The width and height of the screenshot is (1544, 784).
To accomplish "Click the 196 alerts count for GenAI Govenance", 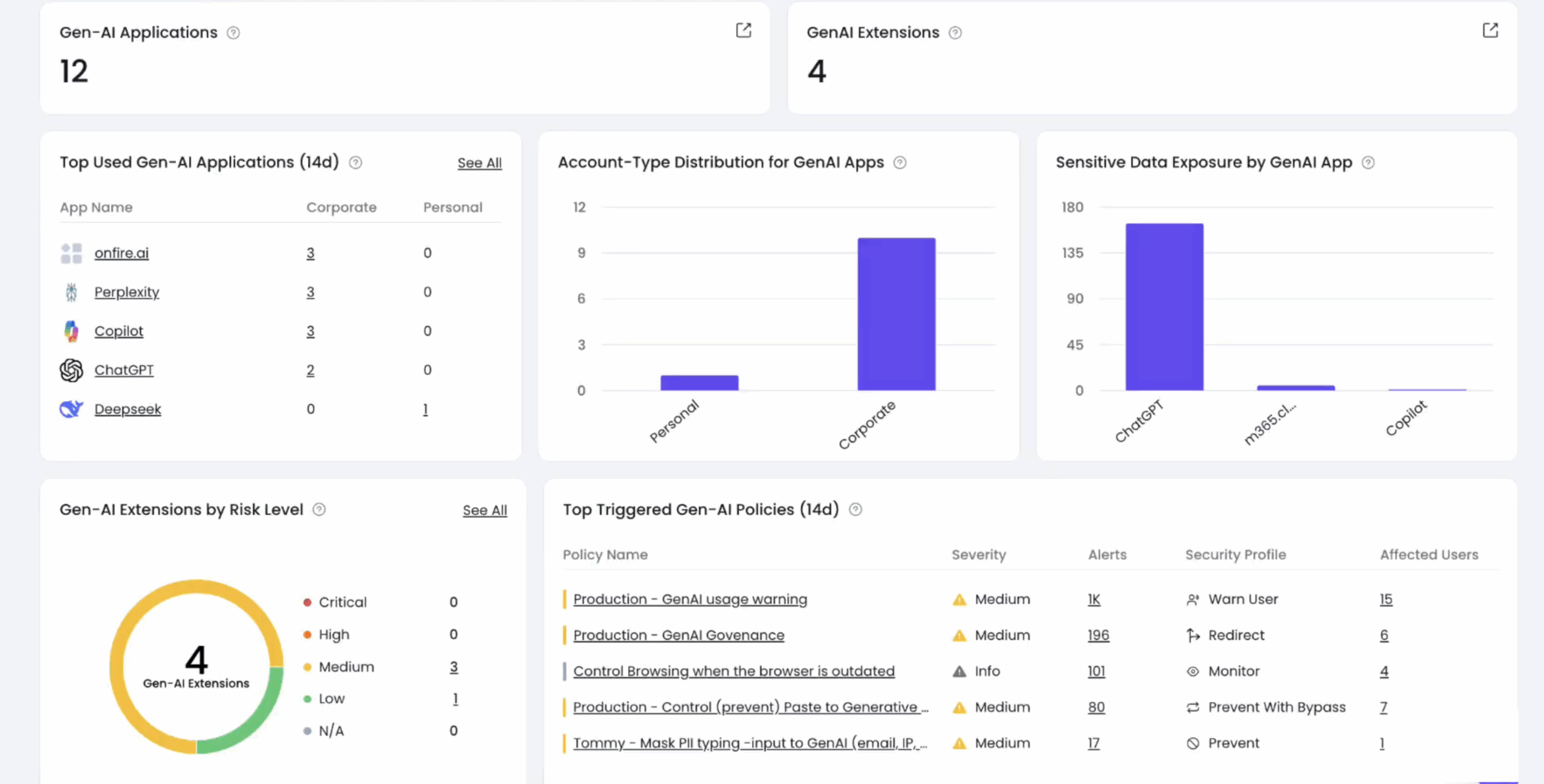I will coord(1098,635).
